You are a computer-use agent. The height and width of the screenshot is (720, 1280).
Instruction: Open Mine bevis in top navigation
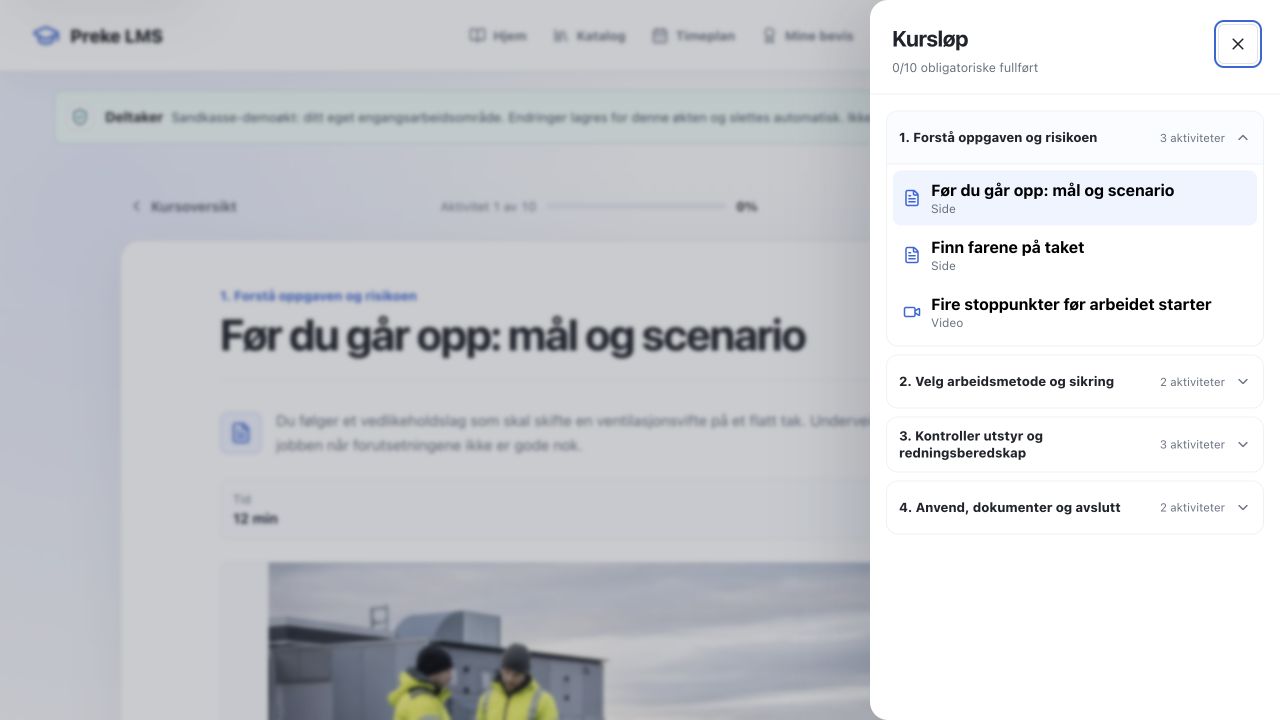(807, 36)
